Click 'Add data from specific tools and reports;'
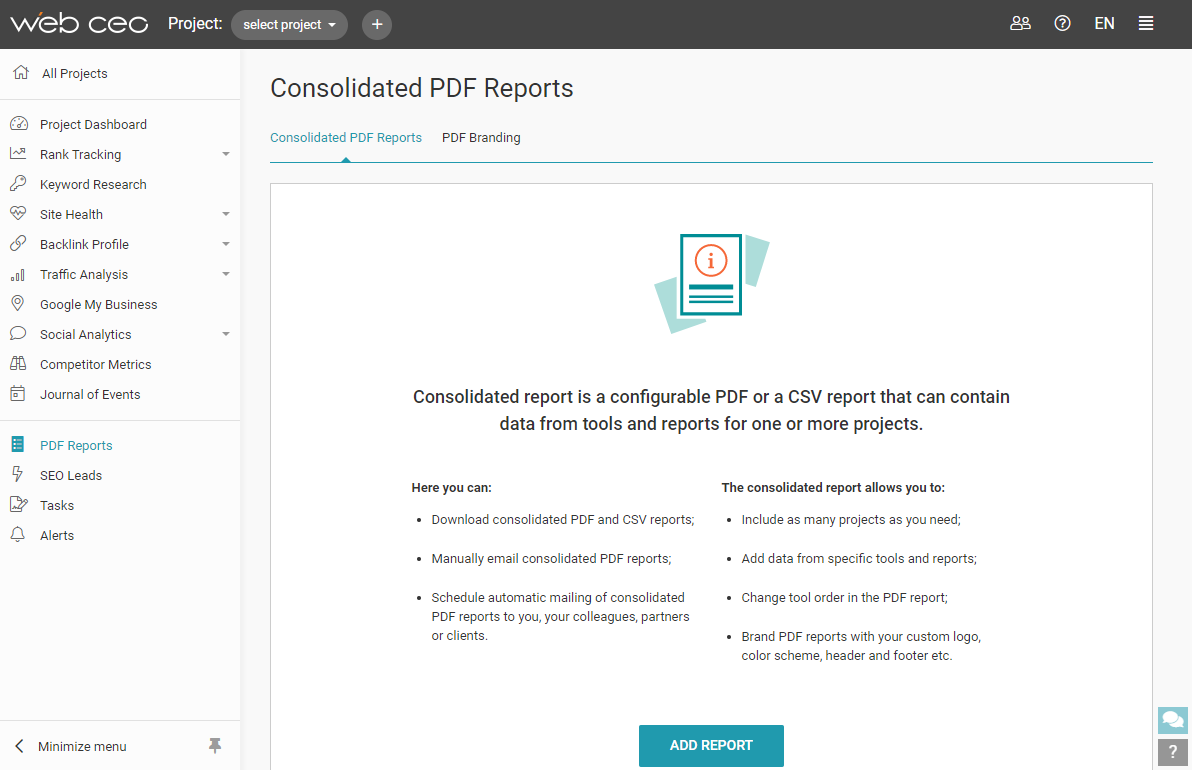Image resolution: width=1192 pixels, height=770 pixels. coord(859,559)
